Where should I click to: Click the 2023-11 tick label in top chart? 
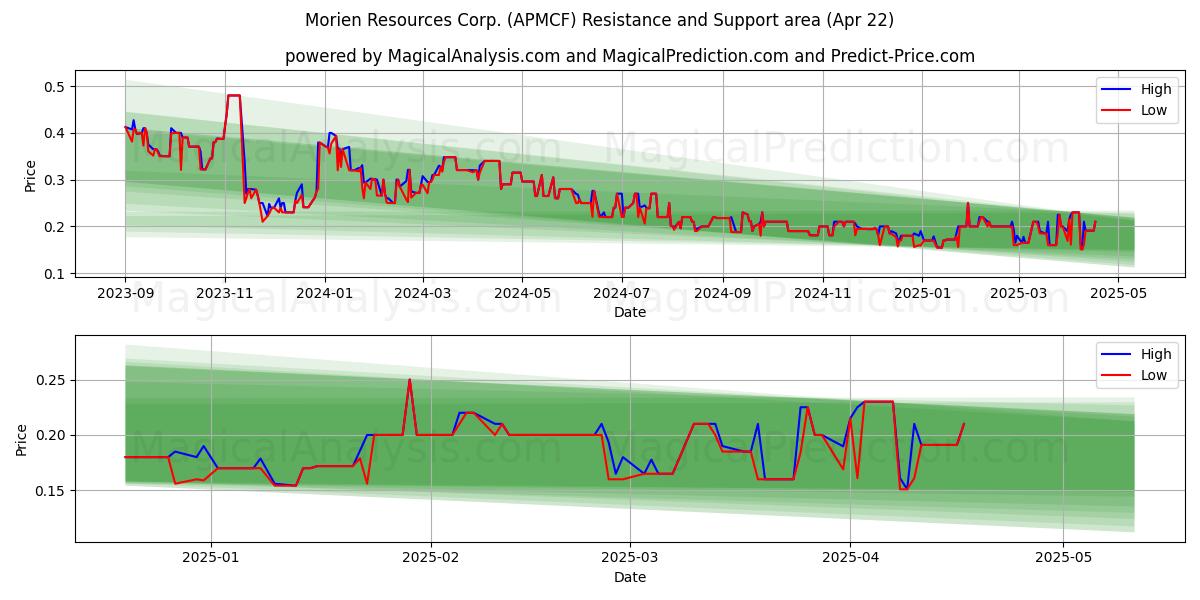click(x=225, y=294)
